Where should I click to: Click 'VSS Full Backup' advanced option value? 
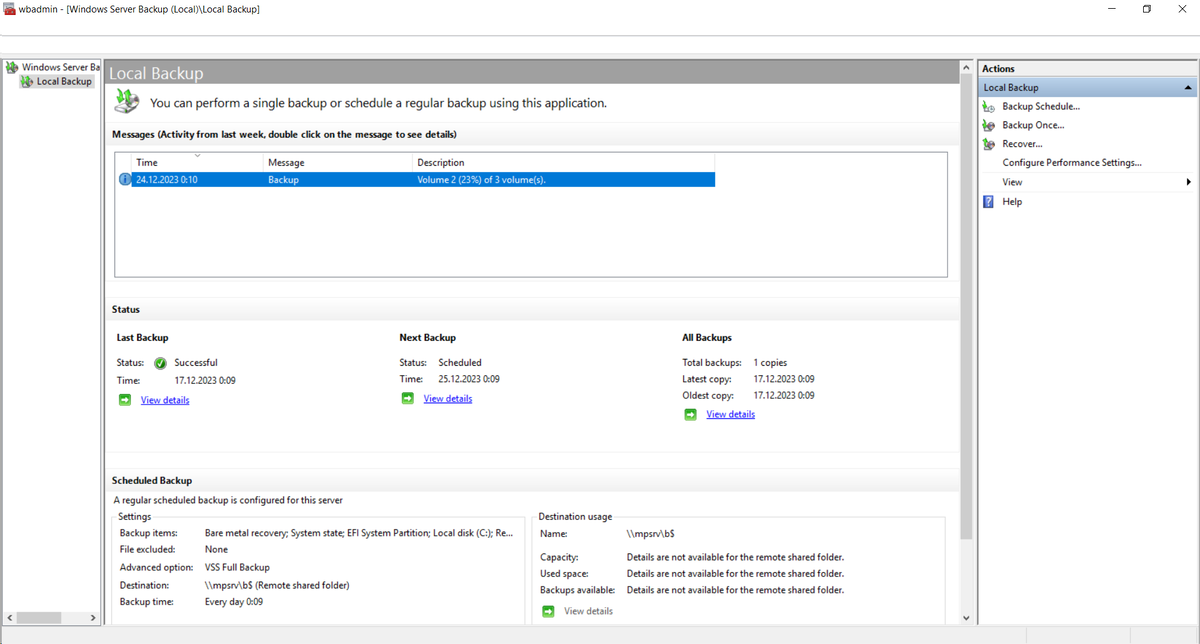tap(237, 567)
